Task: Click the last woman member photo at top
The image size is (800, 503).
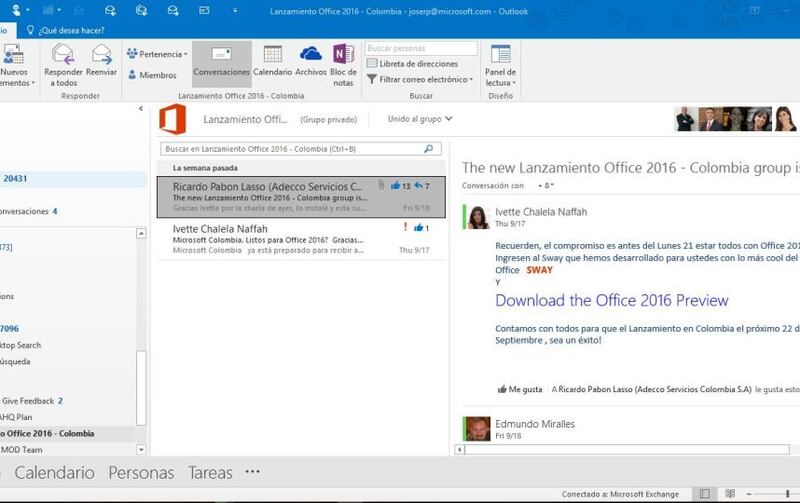Action: coord(786,119)
